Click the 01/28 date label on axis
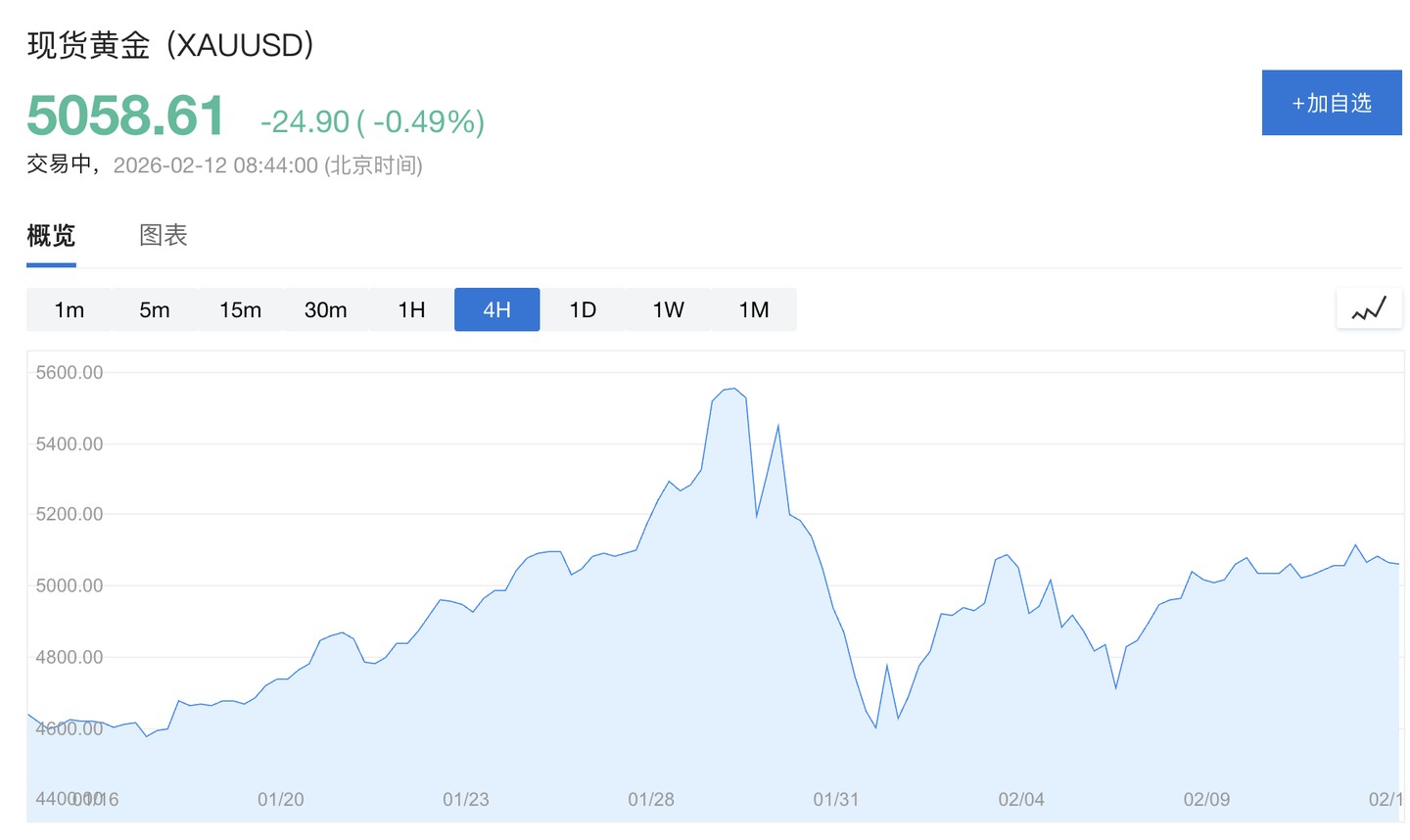 [650, 800]
